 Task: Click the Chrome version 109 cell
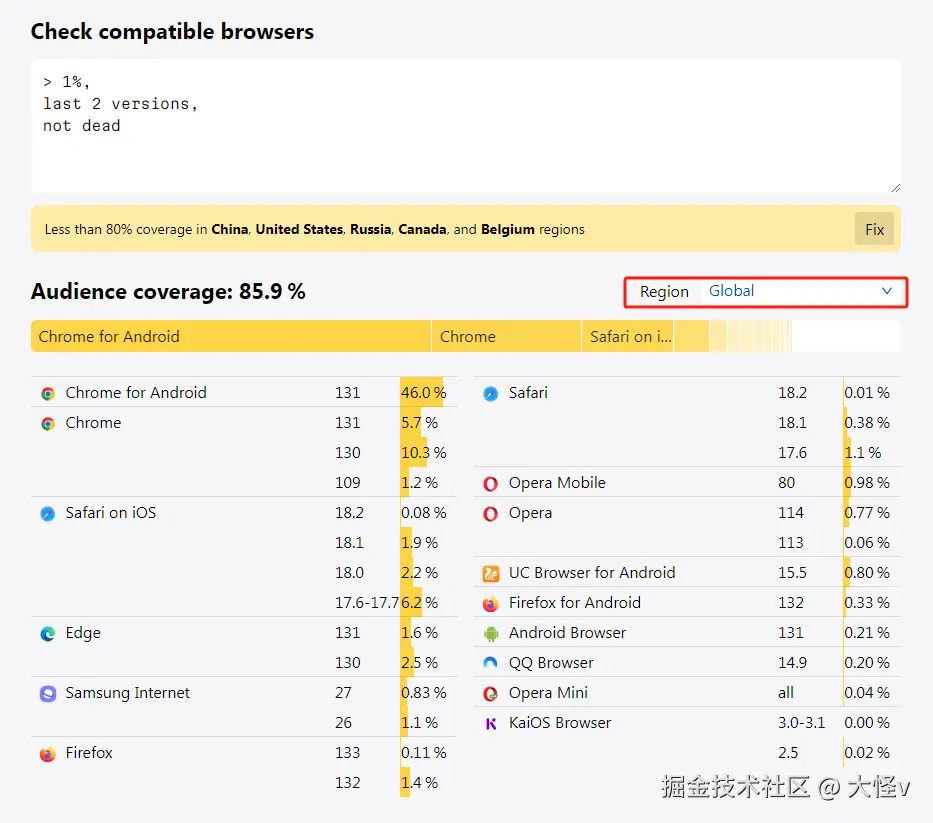[347, 483]
